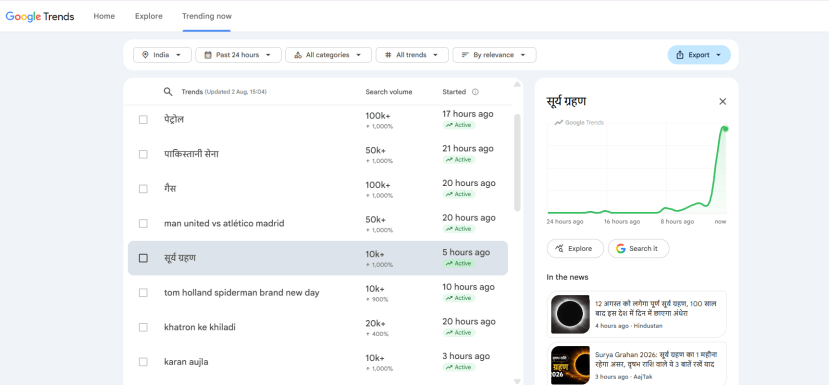This screenshot has width=829, height=385.
Task: Open the AajTak Surya Grahan thumbnail
Action: point(570,365)
